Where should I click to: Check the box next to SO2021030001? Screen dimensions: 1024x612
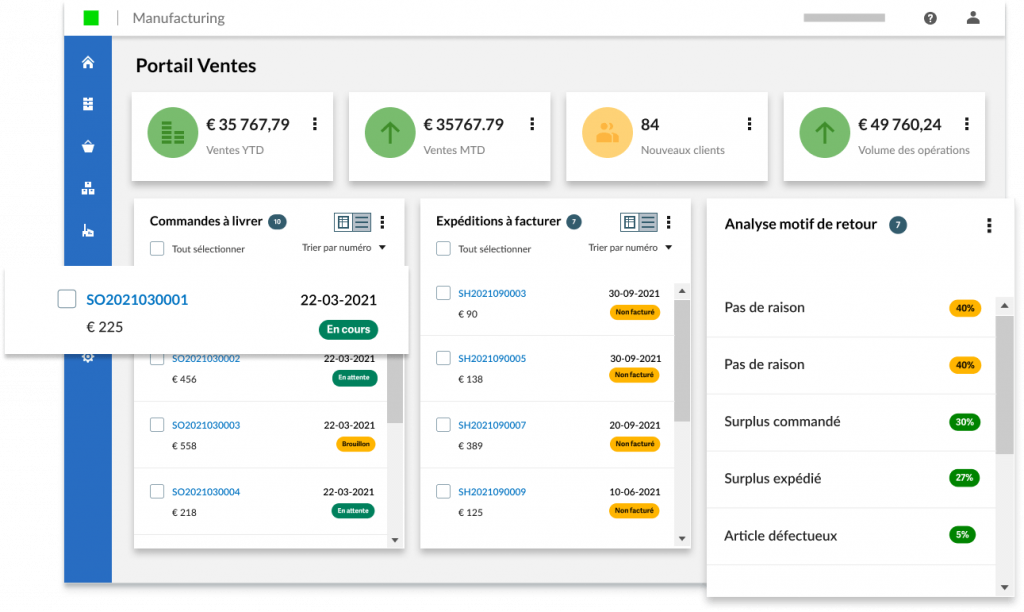pyautogui.click(x=66, y=298)
